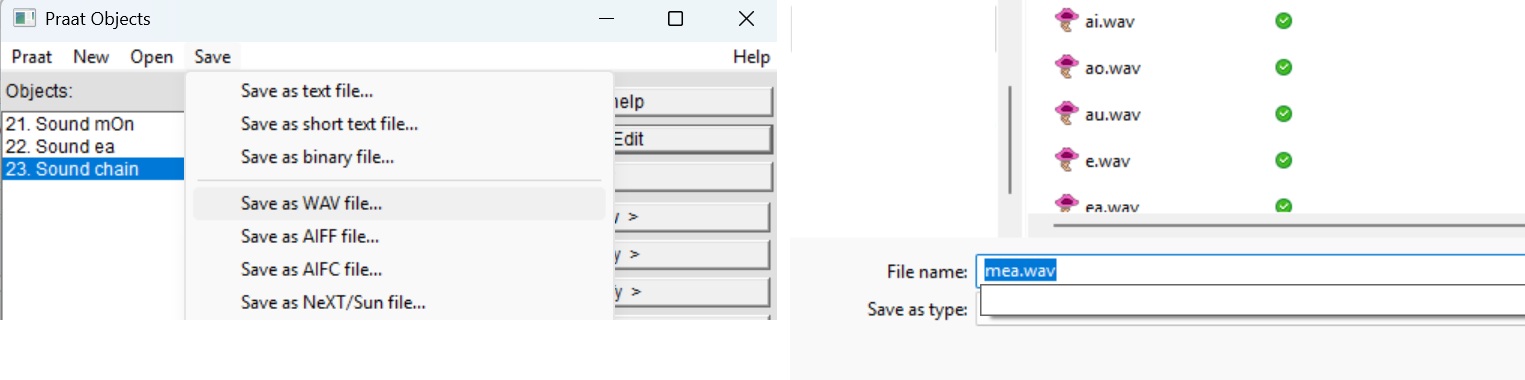
Task: Maximize the Praat Objects window
Action: 675,19
